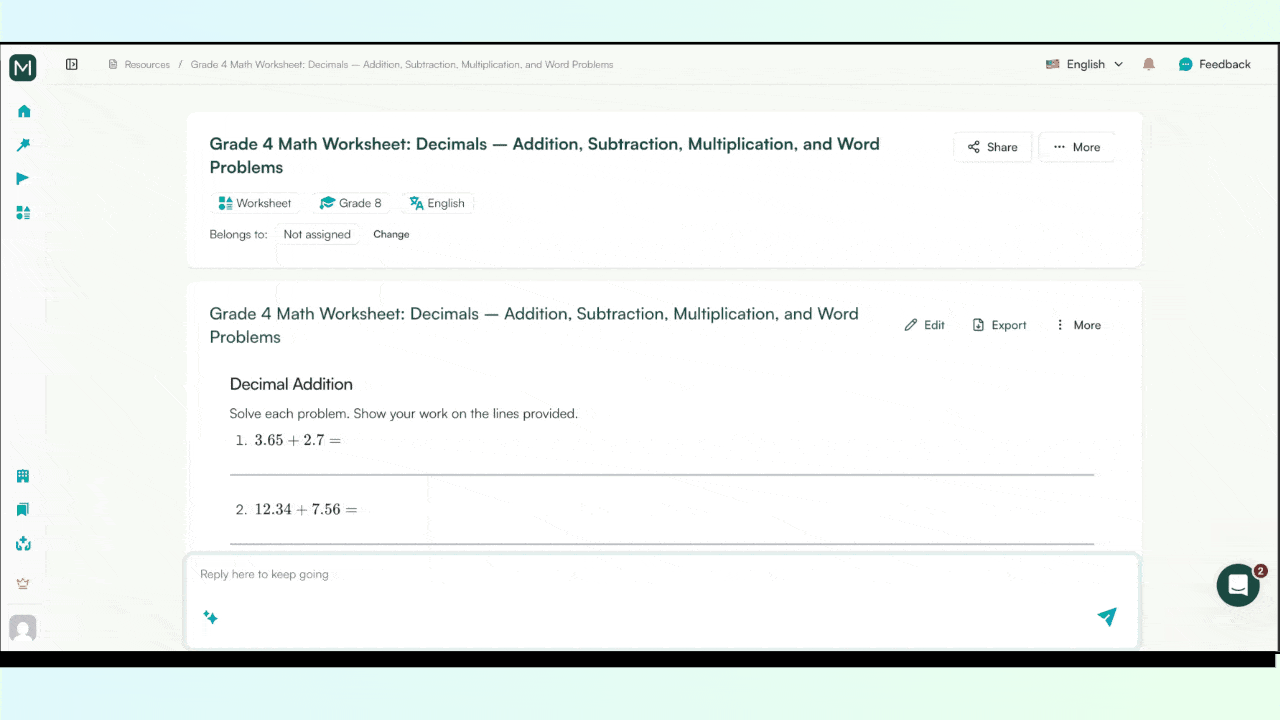Click 'Belongs to:' label

coord(238,234)
